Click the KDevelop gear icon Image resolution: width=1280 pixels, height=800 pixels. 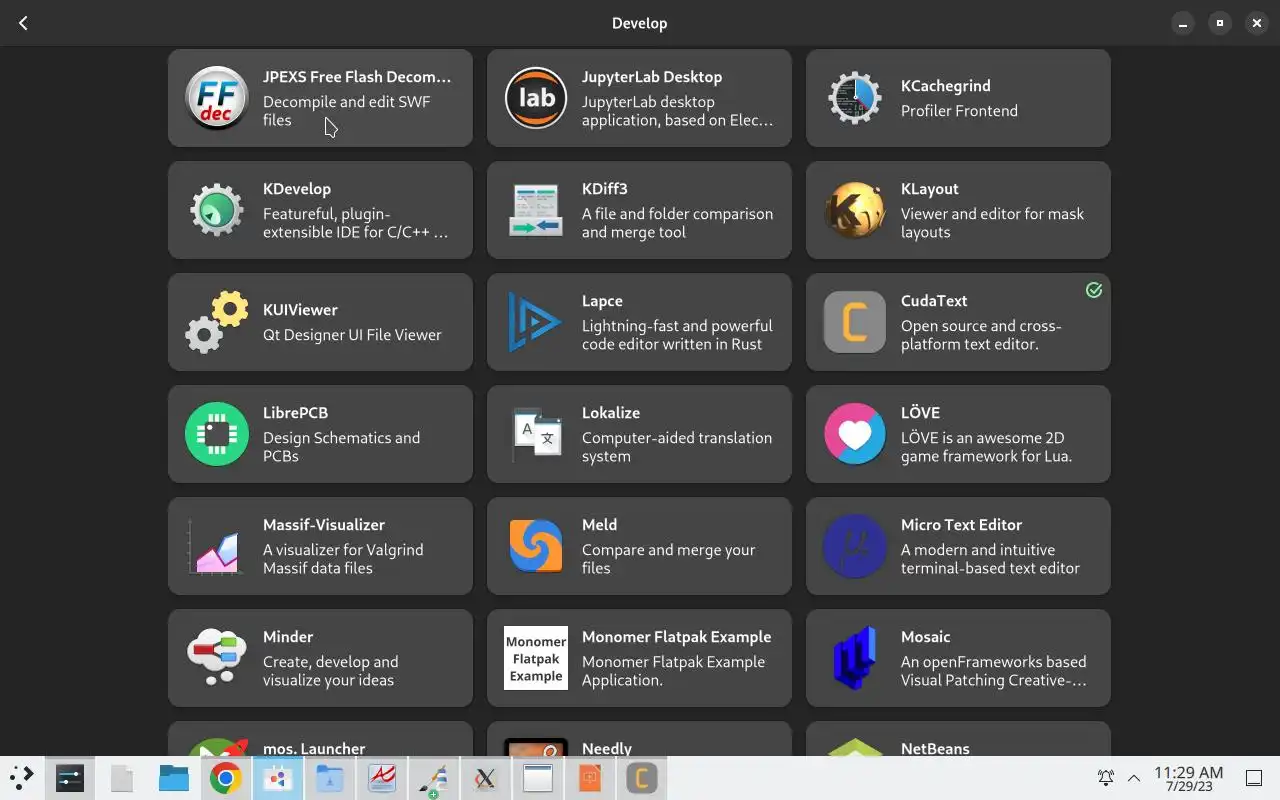pos(217,210)
